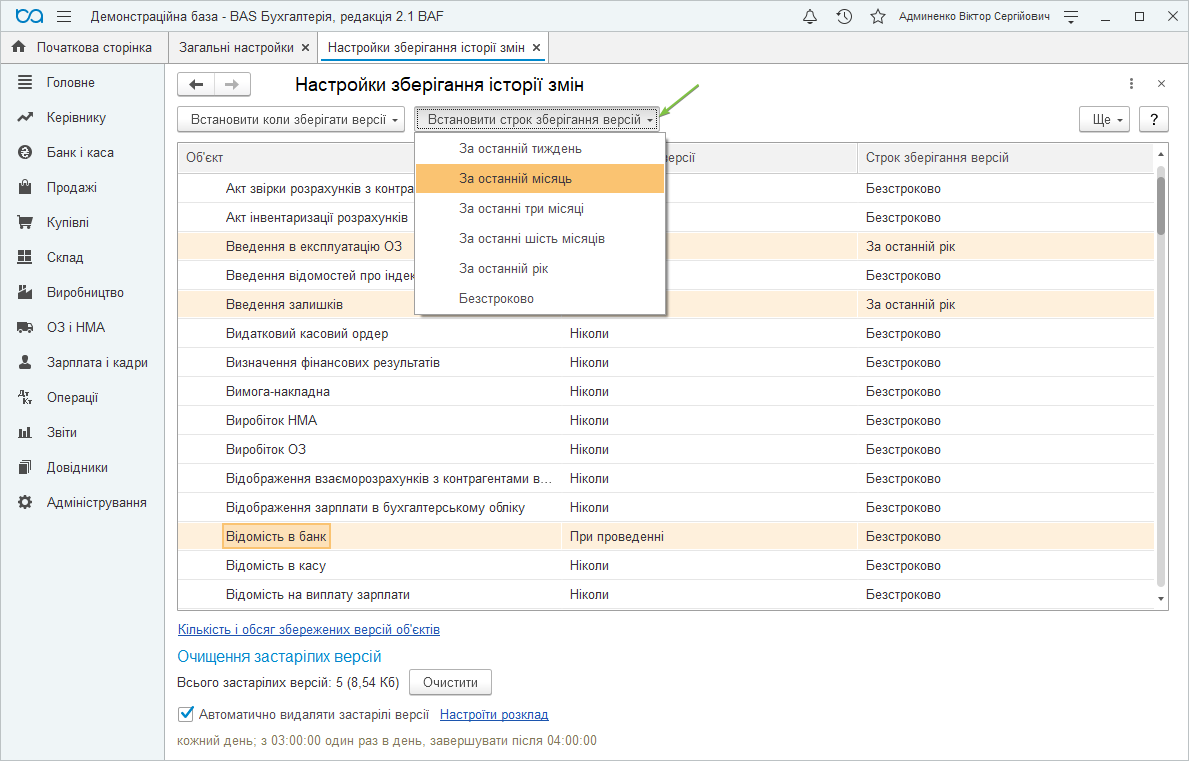Open the Адміністрування gear section

(96, 503)
